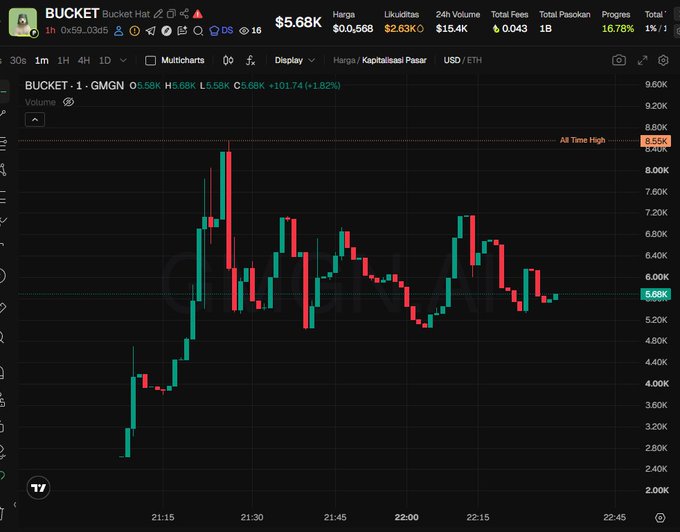The width and height of the screenshot is (680, 532).
Task: Click the Progres 16.78% indicator
Action: 618,29
